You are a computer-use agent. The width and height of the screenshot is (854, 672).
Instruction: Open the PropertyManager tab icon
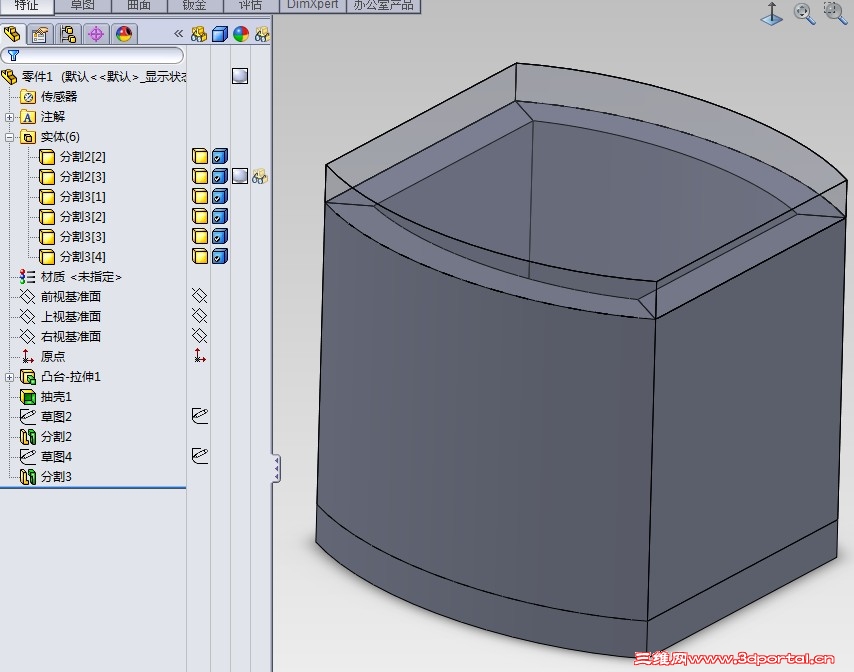40,34
